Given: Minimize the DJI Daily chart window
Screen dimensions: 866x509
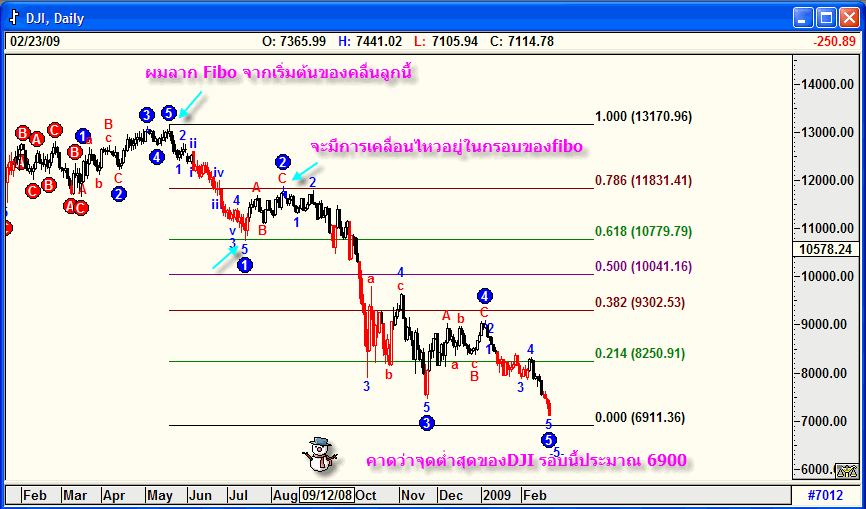Looking at the screenshot, I should (x=804, y=18).
